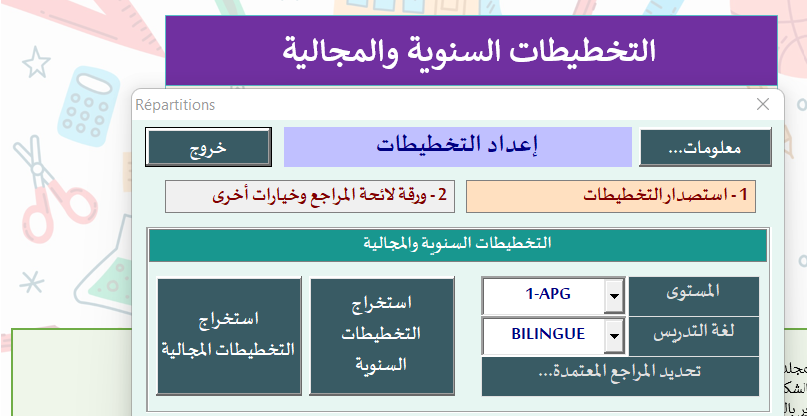Click the teal التخطيطات السنوية والمجالية section header

[458, 246]
